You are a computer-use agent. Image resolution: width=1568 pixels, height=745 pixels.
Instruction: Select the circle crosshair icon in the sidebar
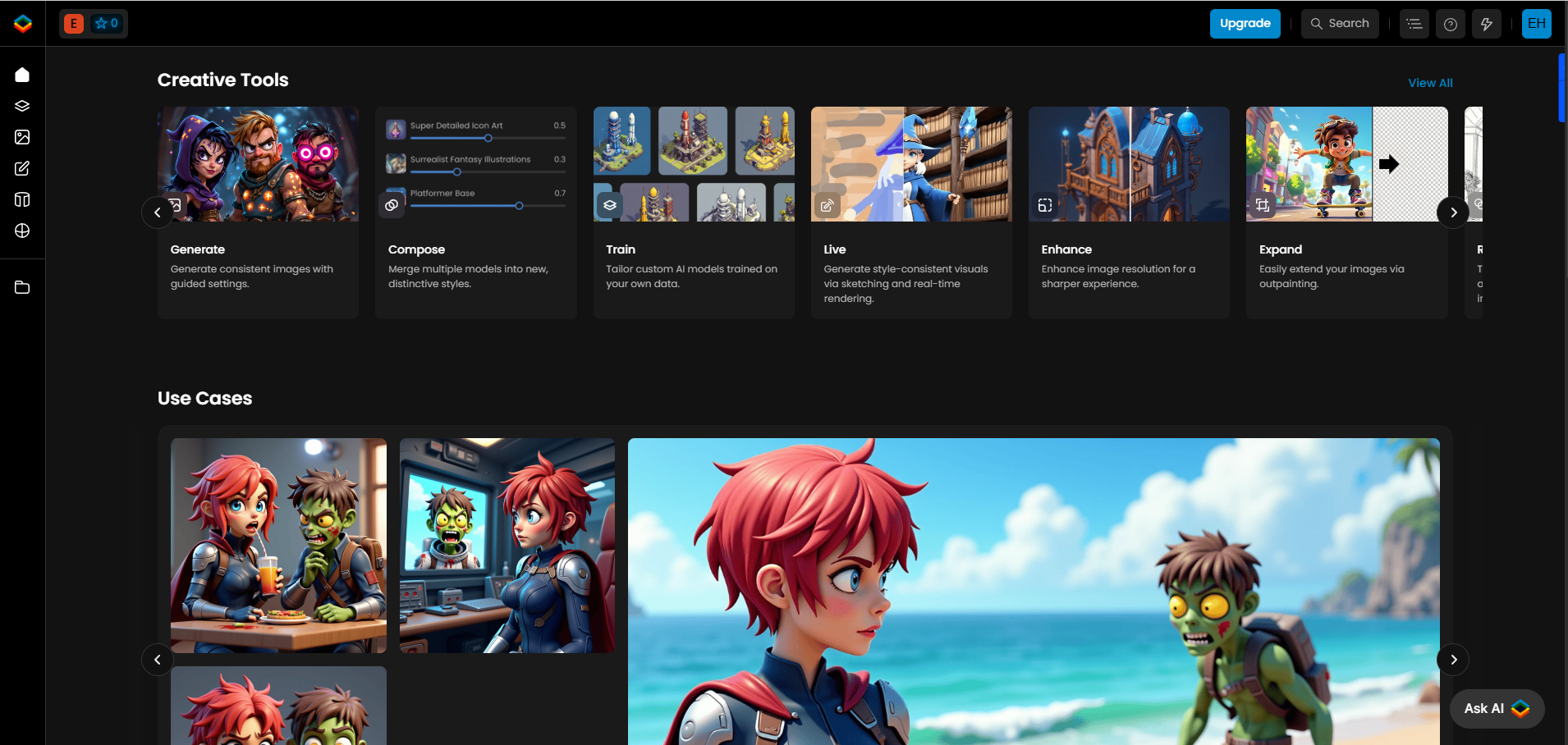point(22,231)
